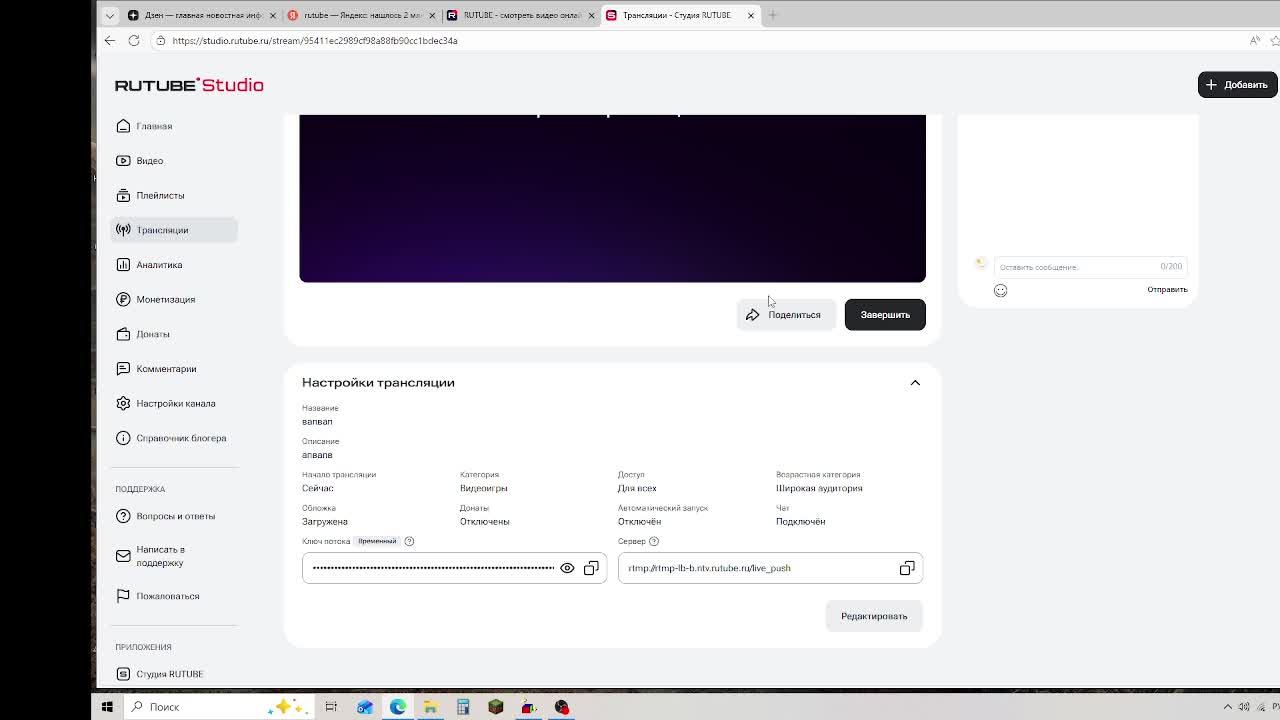Copy the stream key

click(591, 568)
